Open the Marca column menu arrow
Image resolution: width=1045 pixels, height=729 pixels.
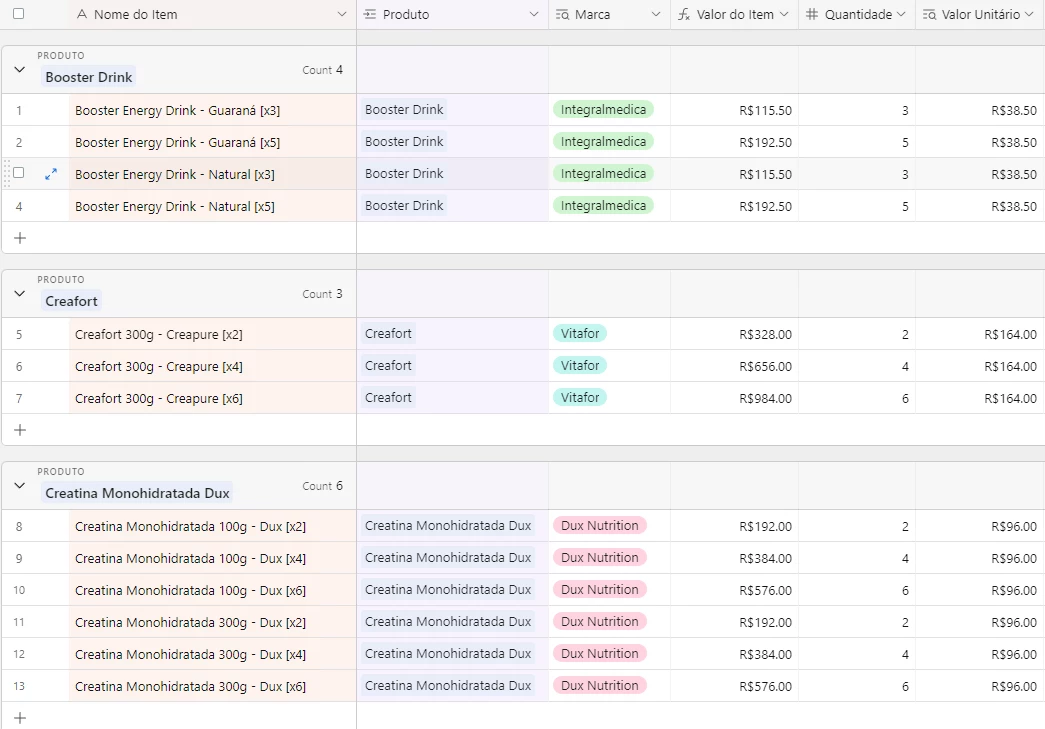656,14
